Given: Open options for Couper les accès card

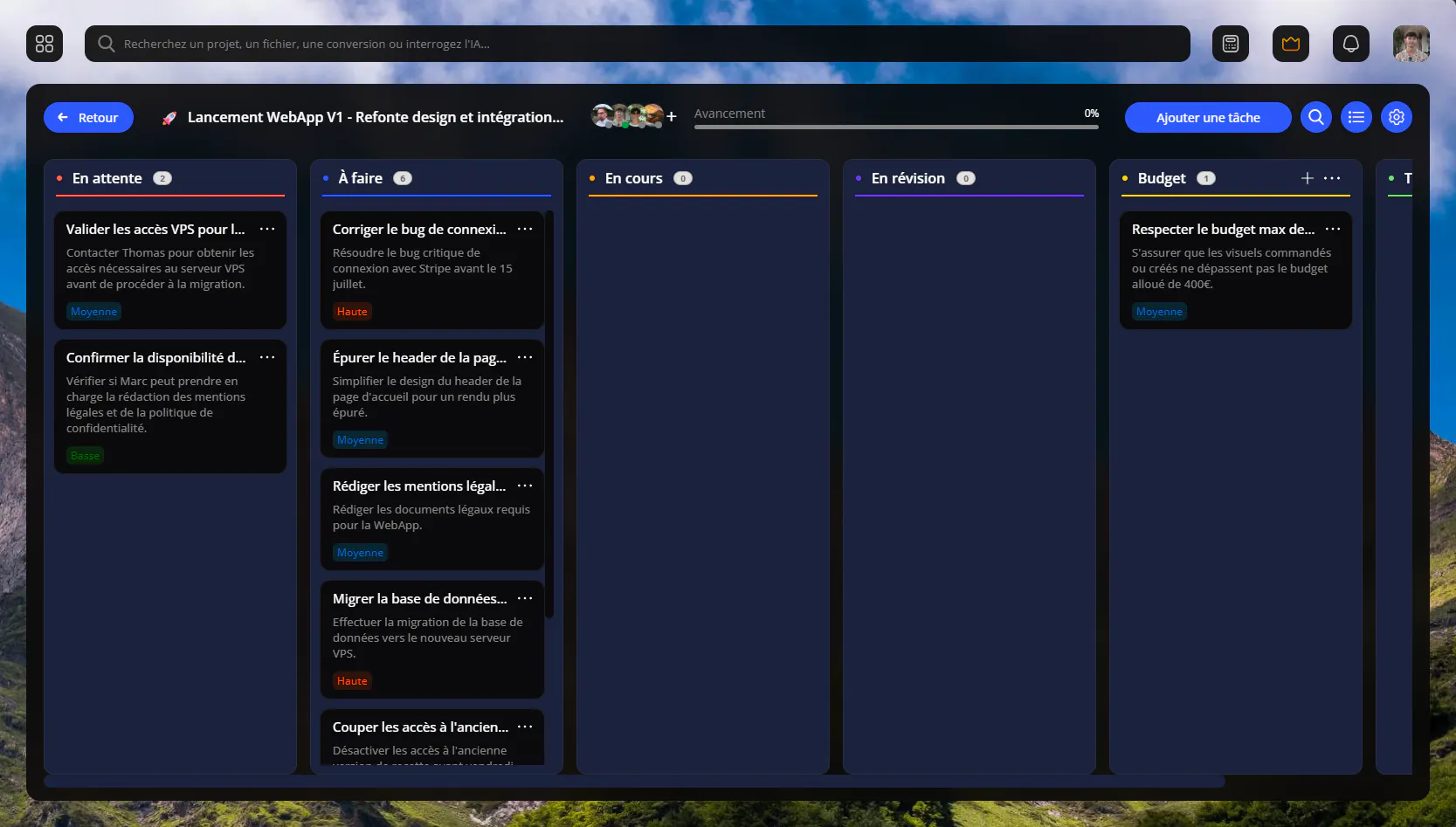Looking at the screenshot, I should pos(525,727).
